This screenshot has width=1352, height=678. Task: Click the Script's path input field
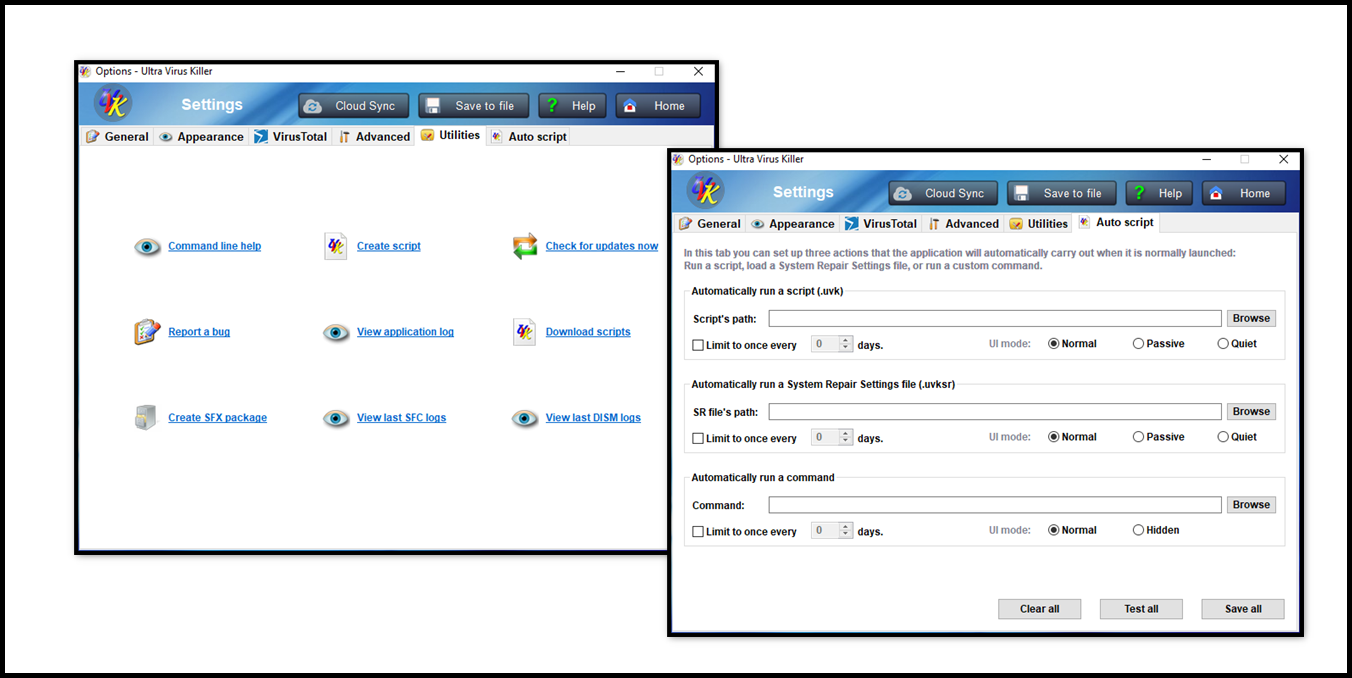click(x=995, y=319)
